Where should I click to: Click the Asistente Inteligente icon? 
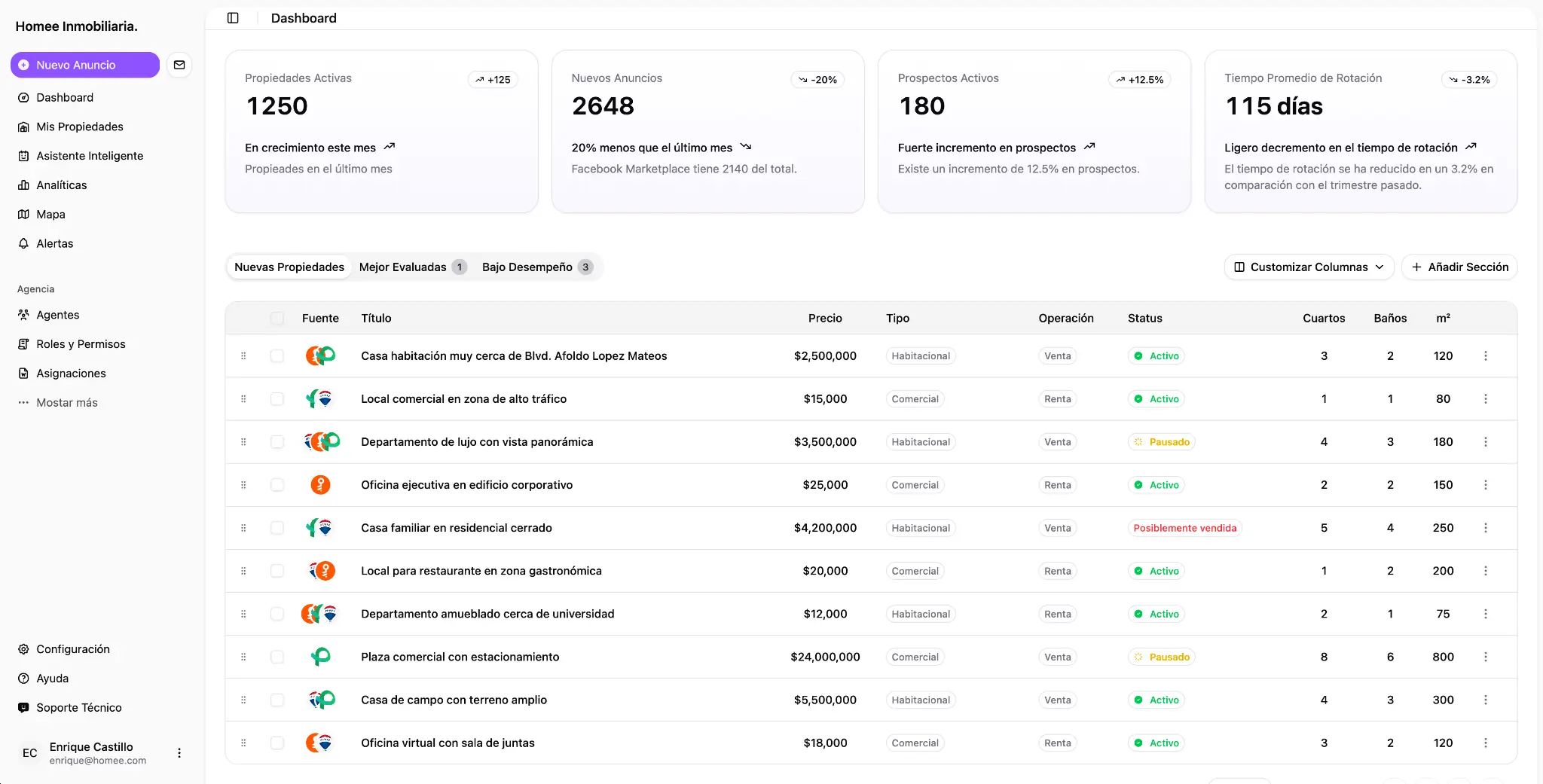coord(23,156)
